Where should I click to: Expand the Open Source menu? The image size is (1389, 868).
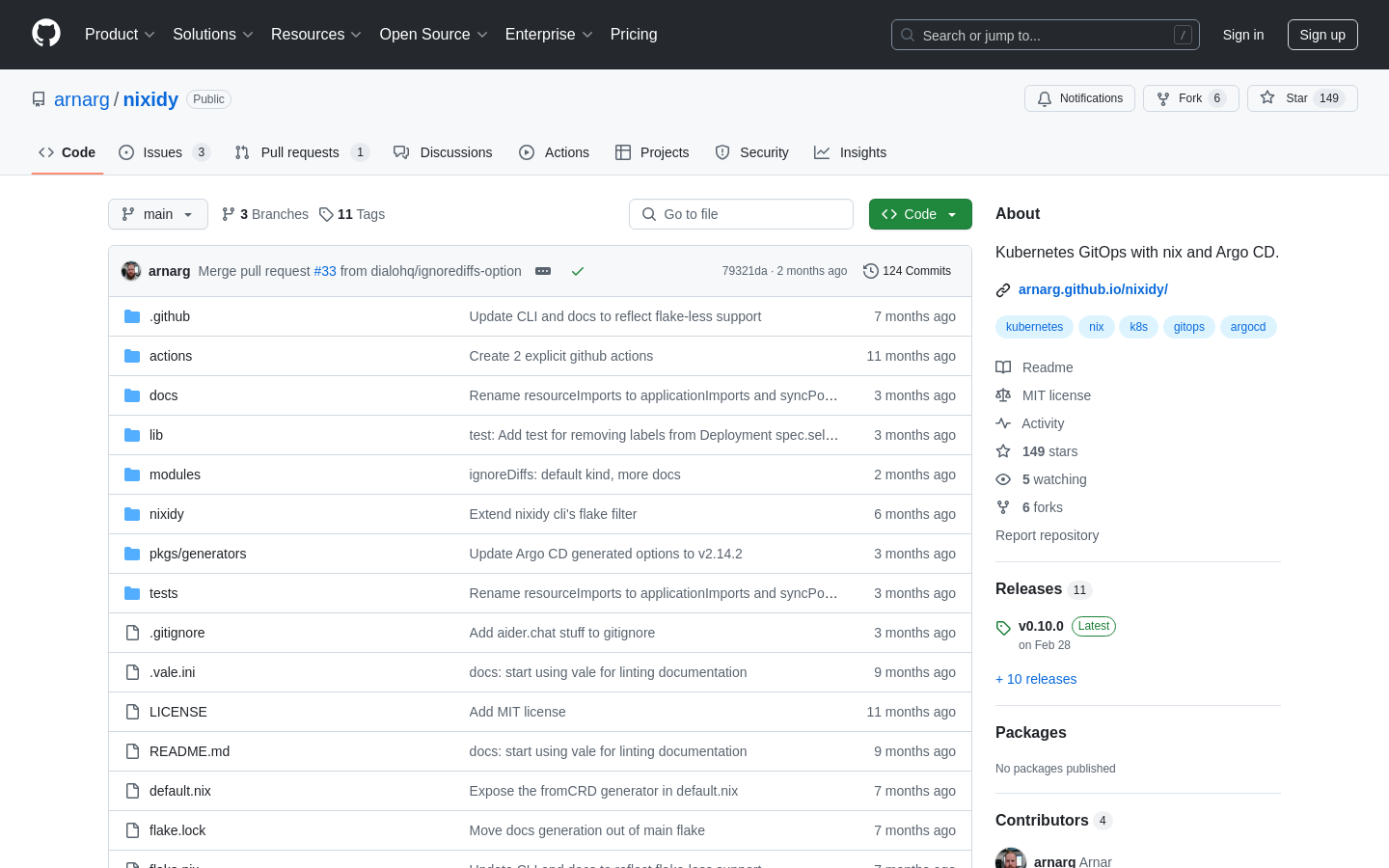(434, 35)
